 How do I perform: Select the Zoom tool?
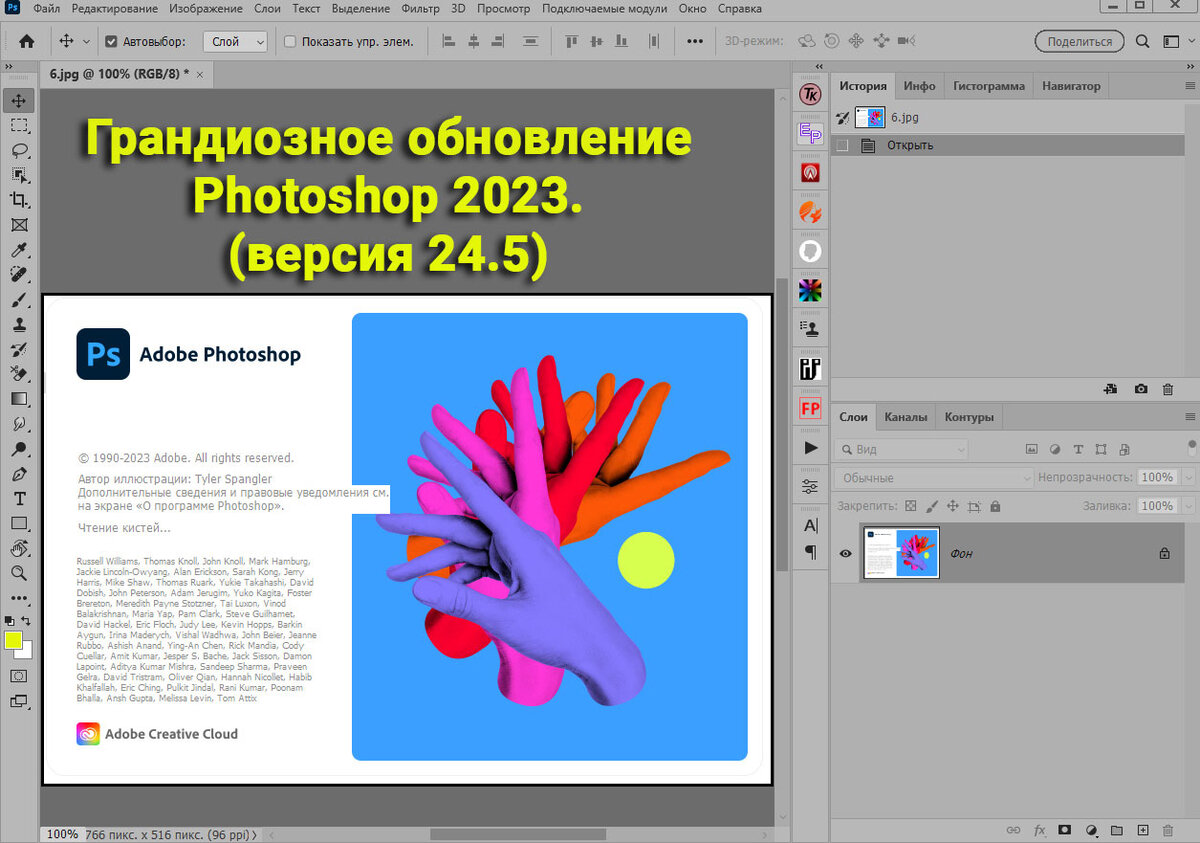coord(19,573)
